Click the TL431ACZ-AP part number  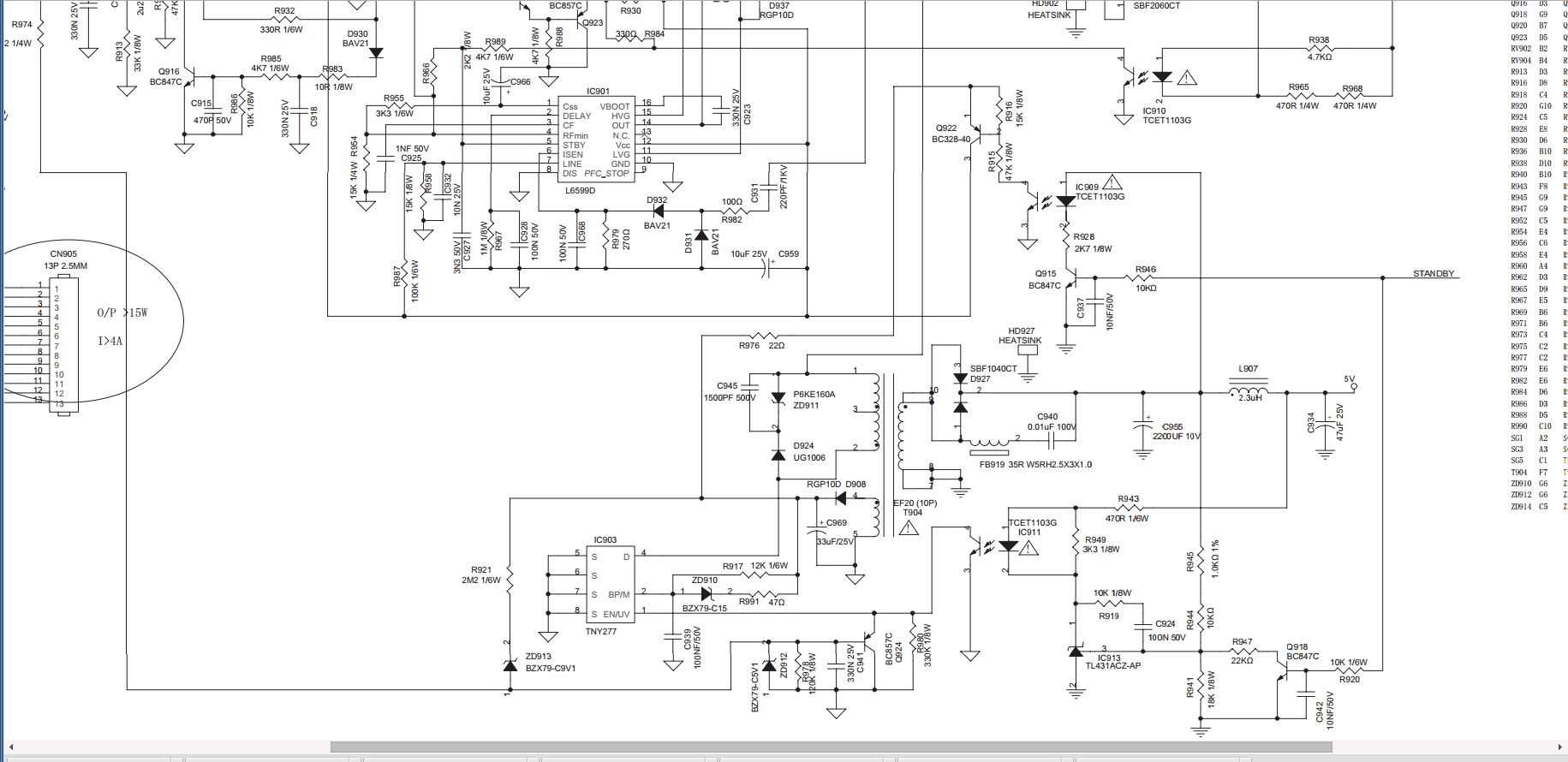point(1113,666)
